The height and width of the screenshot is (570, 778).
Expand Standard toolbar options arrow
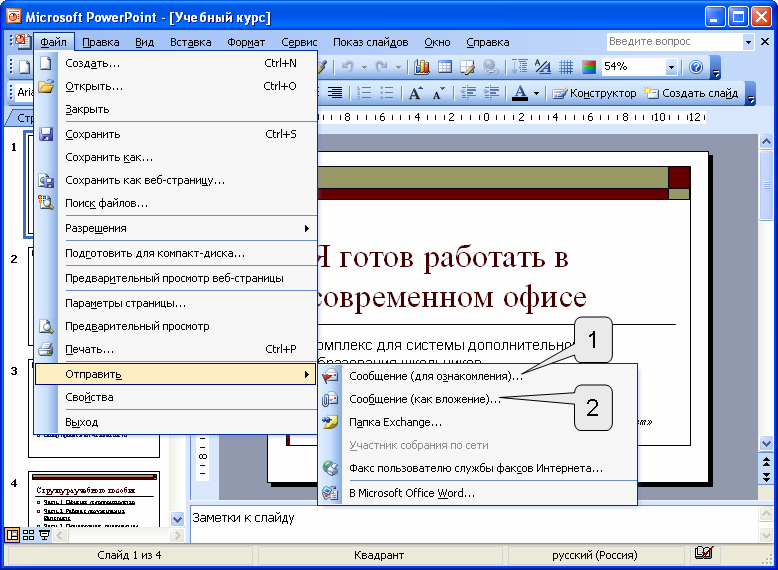[x=715, y=67]
